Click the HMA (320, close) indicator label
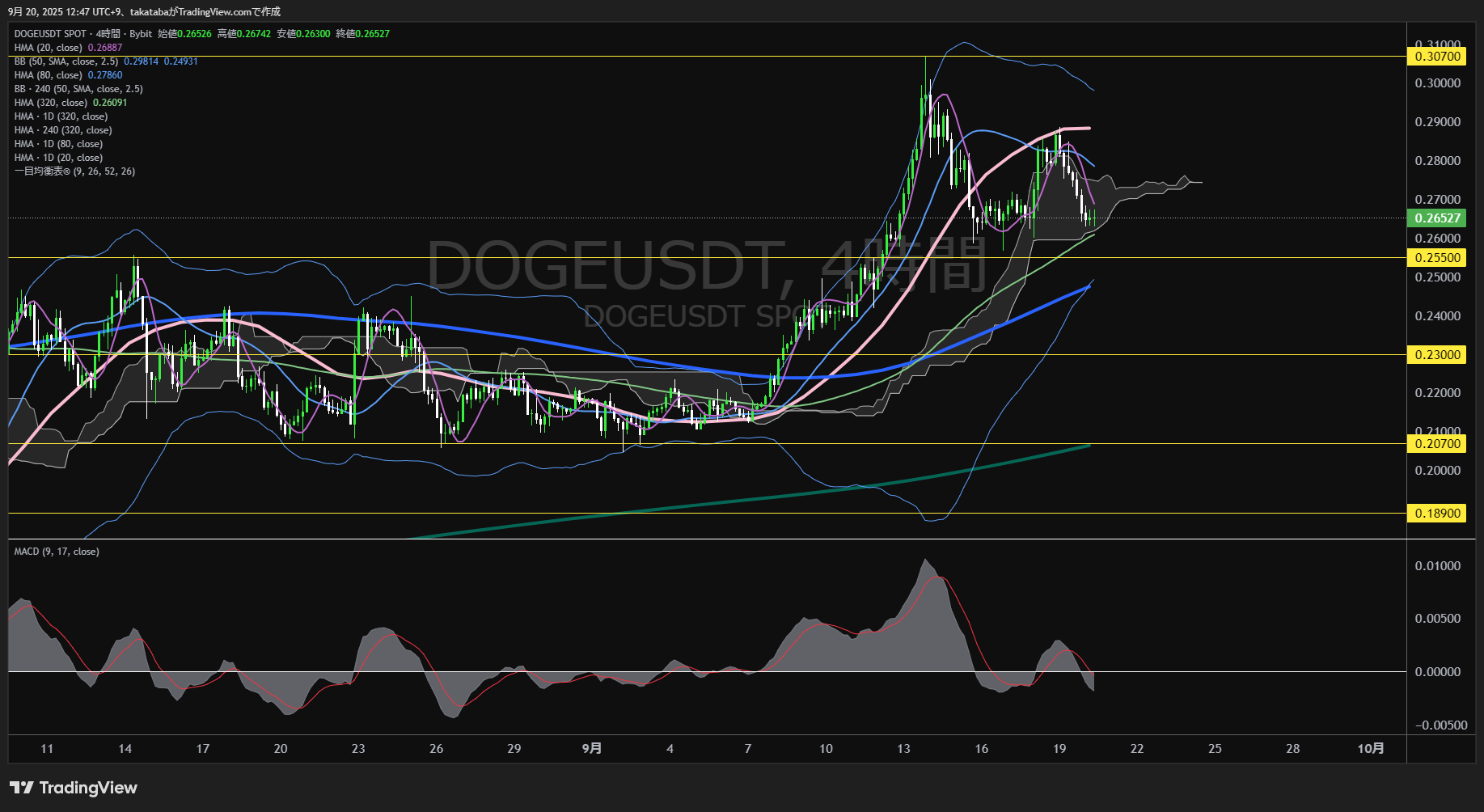This screenshot has height=812, width=1484. point(51,103)
